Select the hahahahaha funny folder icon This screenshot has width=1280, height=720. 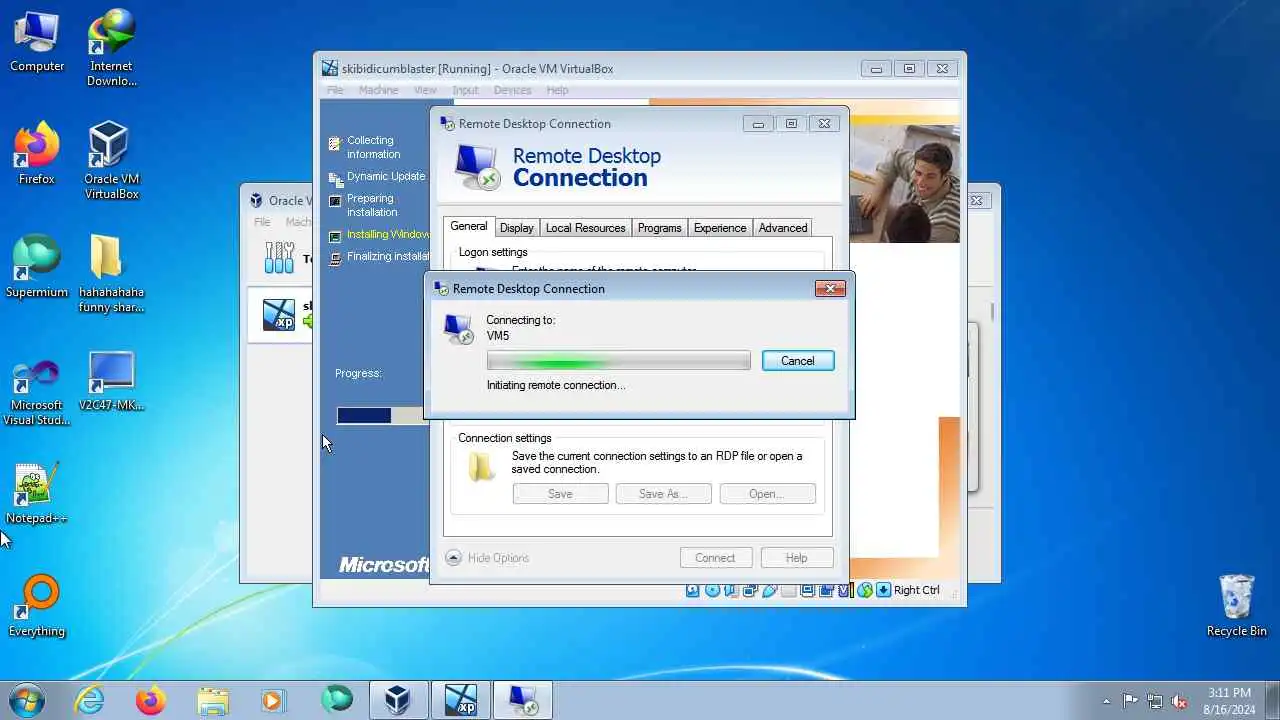(111, 274)
